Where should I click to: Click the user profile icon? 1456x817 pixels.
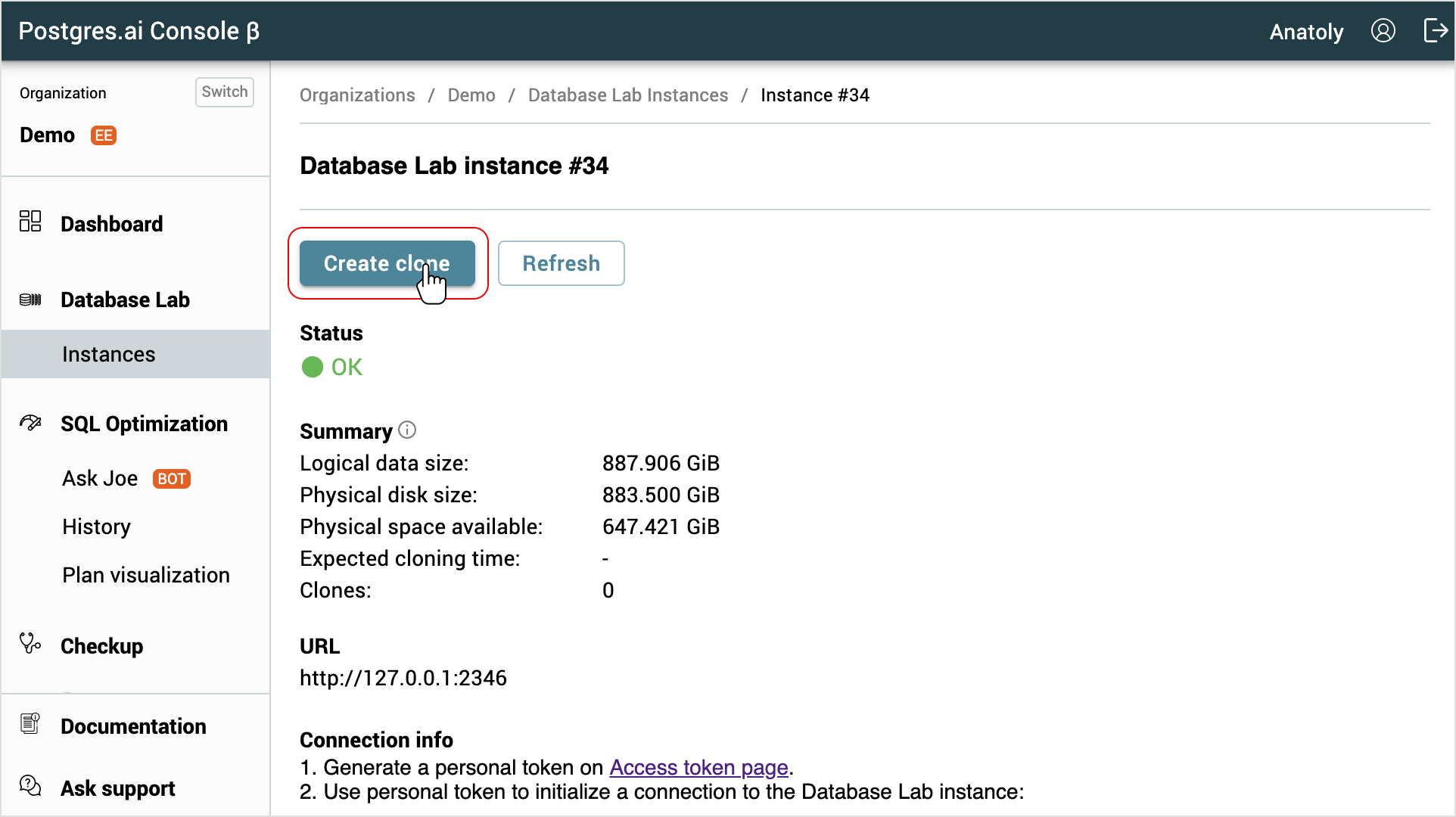point(1383,31)
